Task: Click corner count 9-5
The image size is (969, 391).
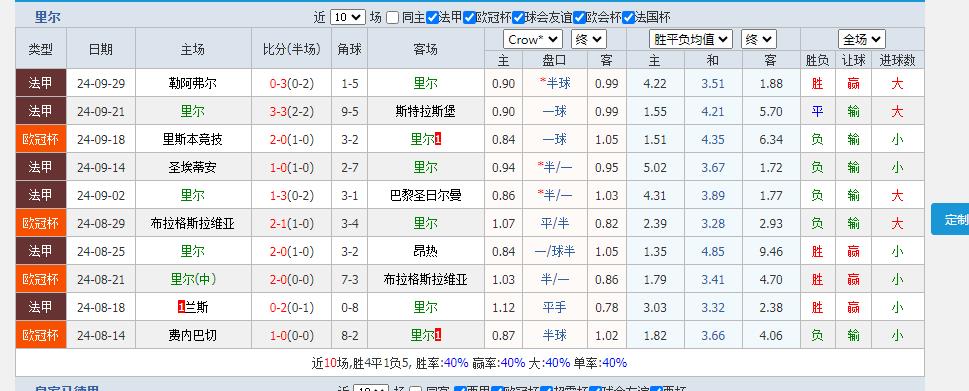Action: coord(350,112)
